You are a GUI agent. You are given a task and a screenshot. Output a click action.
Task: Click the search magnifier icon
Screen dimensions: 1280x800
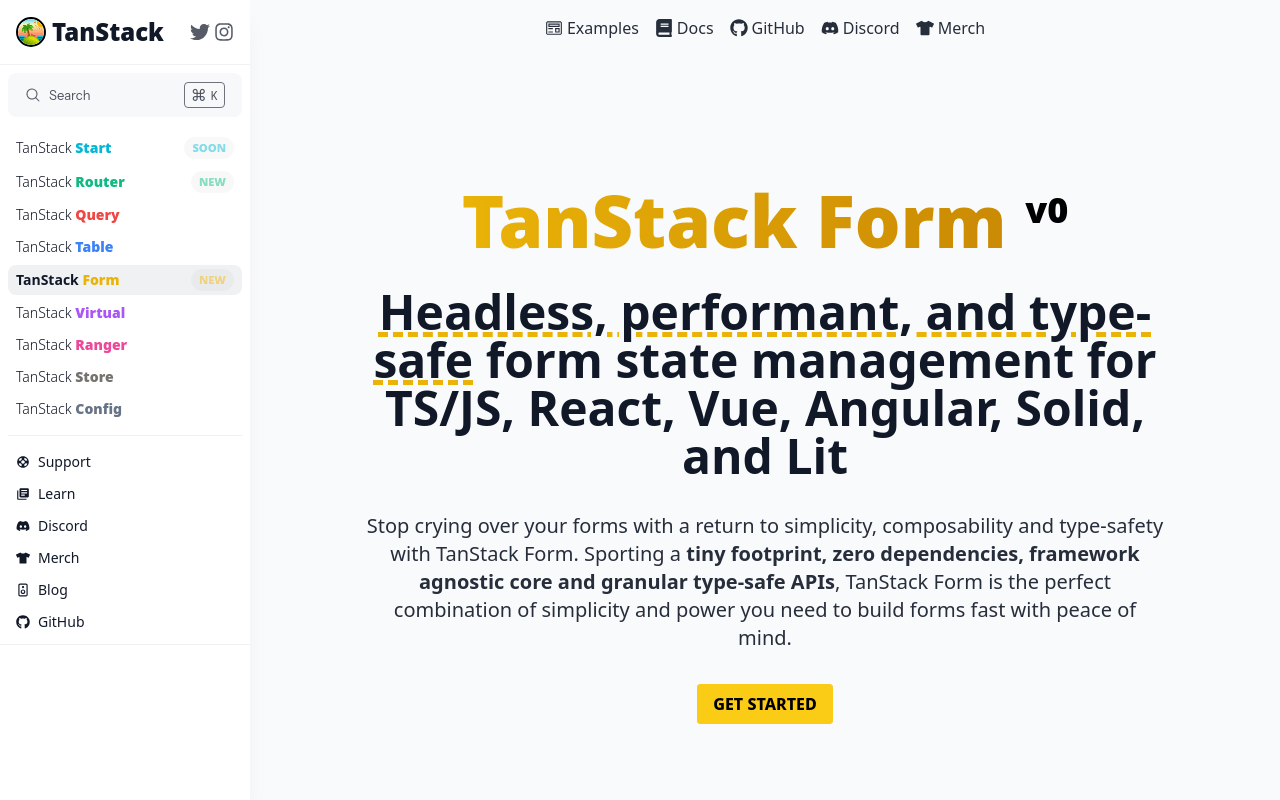click(33, 95)
